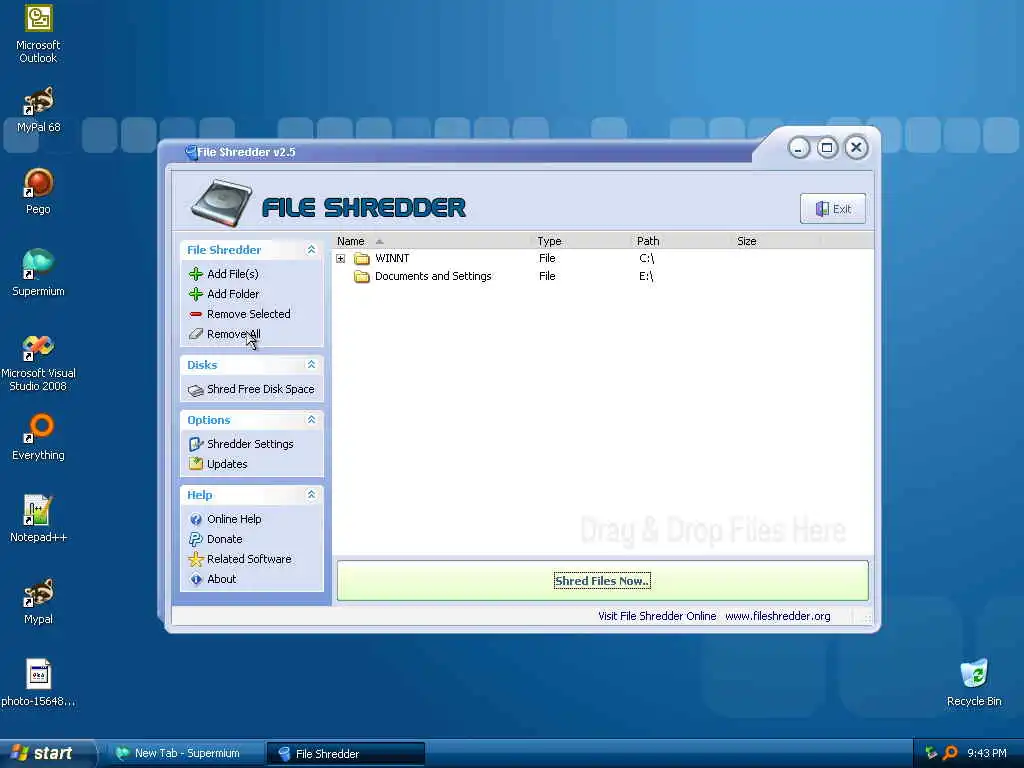The image size is (1024, 768).
Task: Click the E:\ path cell
Action: coord(646,276)
